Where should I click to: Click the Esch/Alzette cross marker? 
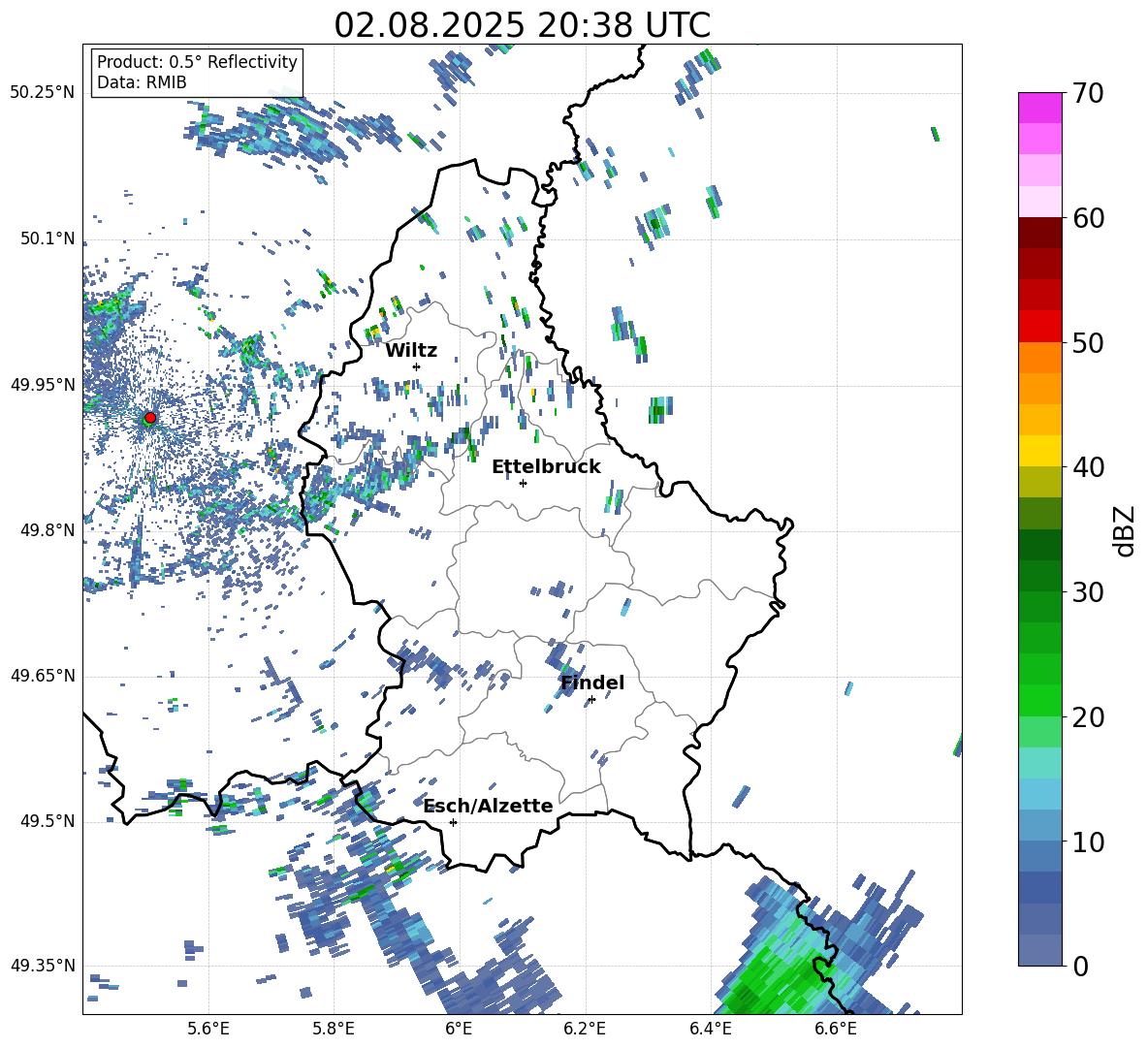click(453, 822)
